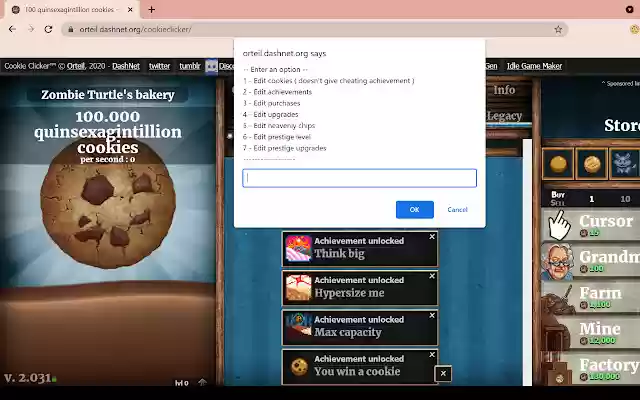
Task: Open the Legacy ascension button
Action: click(x=504, y=116)
